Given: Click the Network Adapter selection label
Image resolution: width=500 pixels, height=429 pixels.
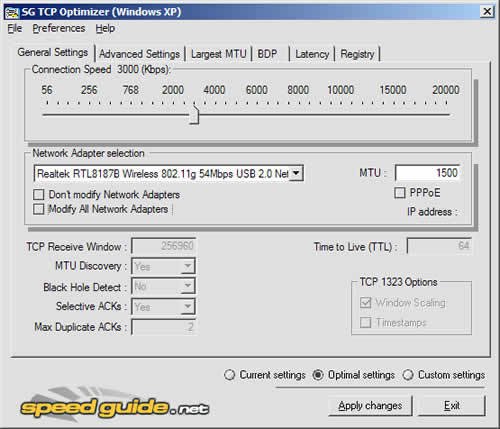Looking at the screenshot, I should click(88, 153).
